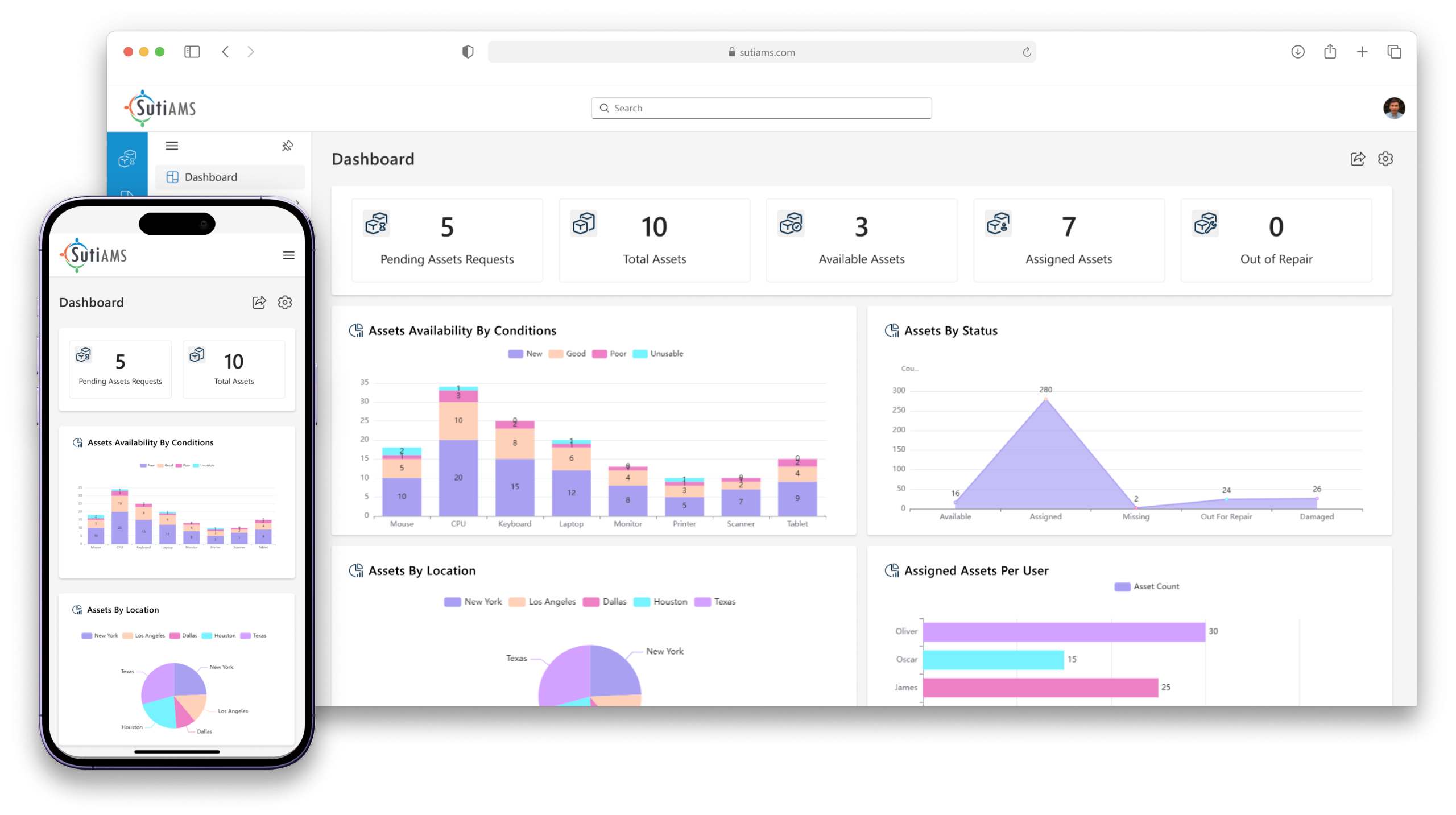Collapse sidebar using desktop hamburger icon
The height and width of the screenshot is (815, 1456).
tap(172, 146)
